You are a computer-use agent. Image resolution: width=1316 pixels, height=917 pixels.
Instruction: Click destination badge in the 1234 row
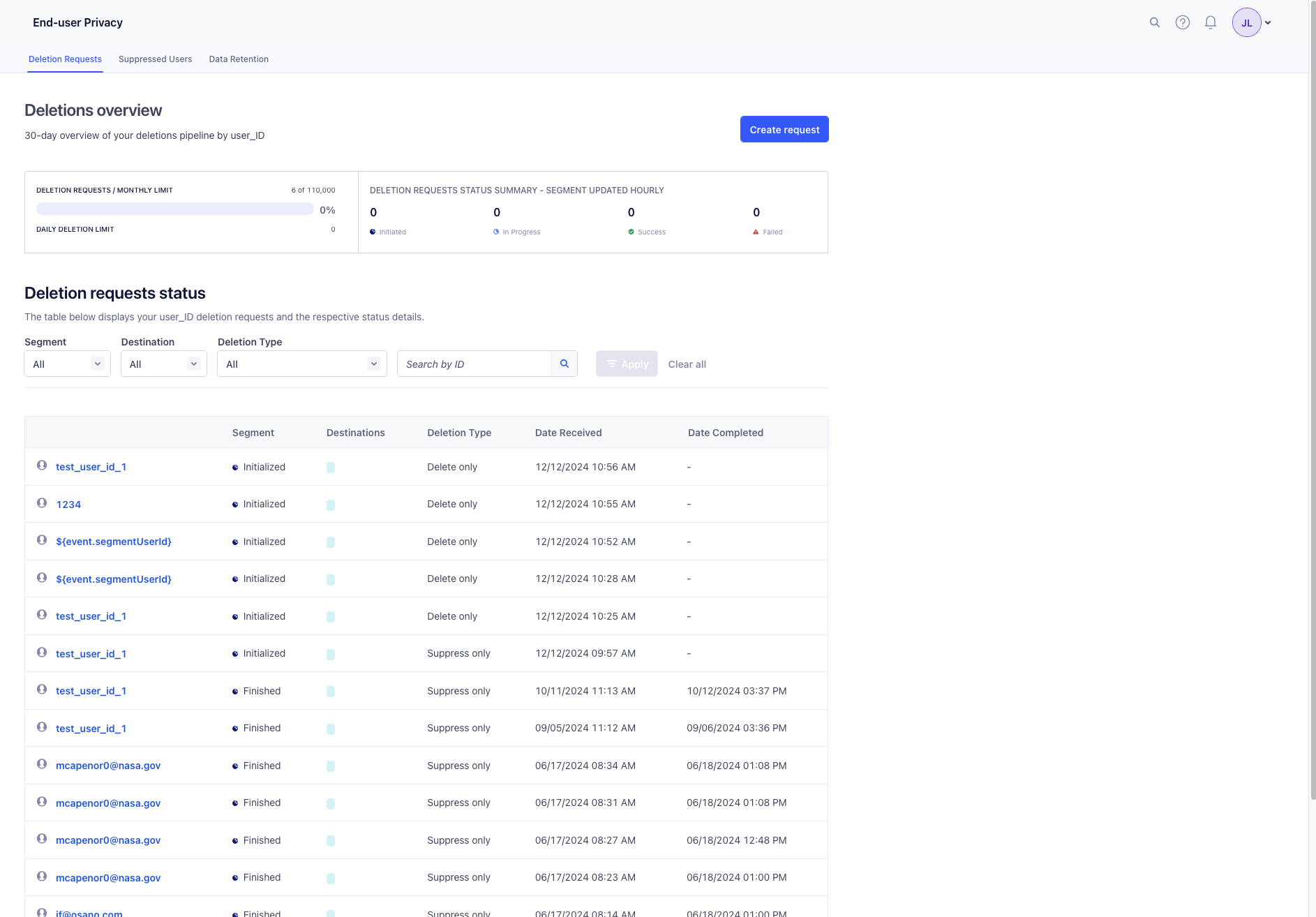click(331, 505)
